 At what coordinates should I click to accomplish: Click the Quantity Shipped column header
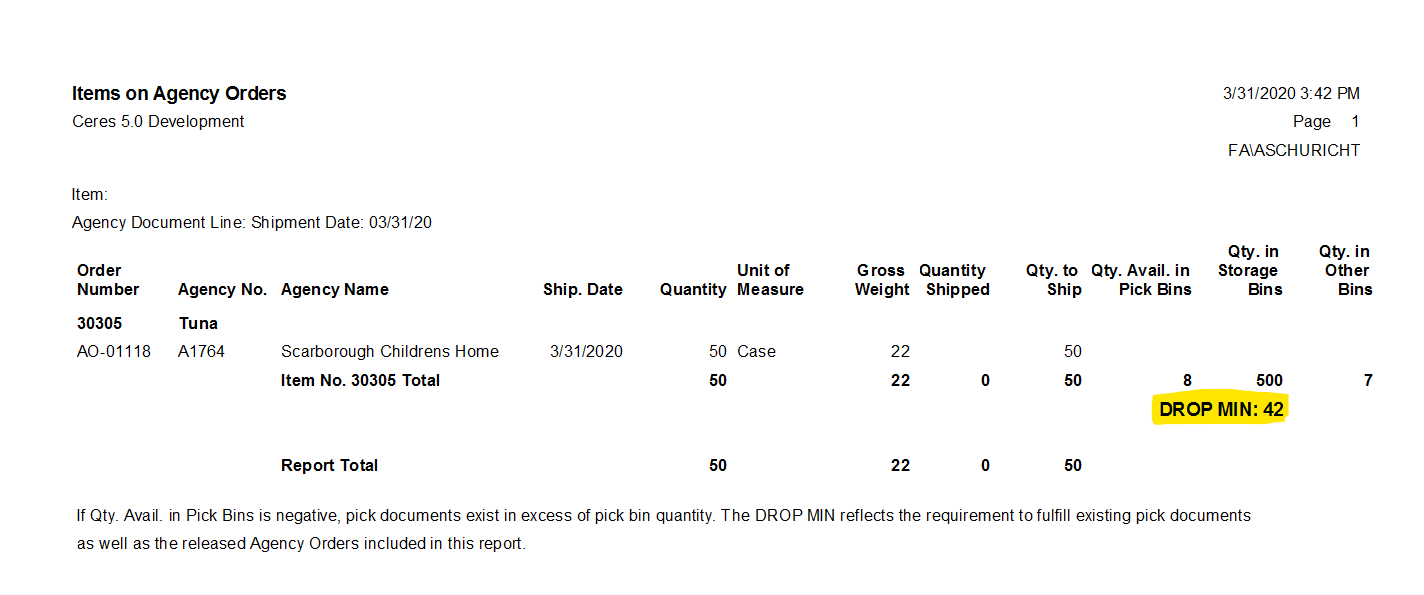pos(953,280)
